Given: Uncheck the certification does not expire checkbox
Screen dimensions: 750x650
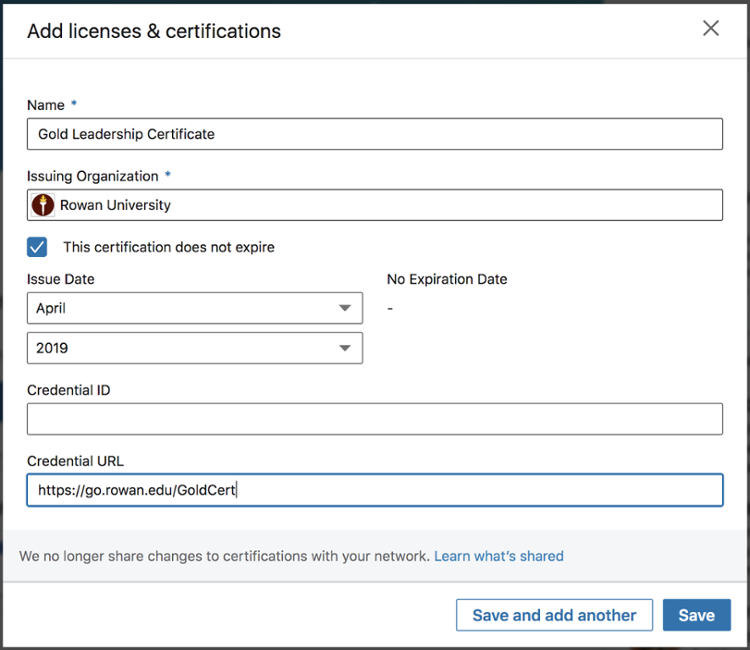Looking at the screenshot, I should click(x=37, y=247).
